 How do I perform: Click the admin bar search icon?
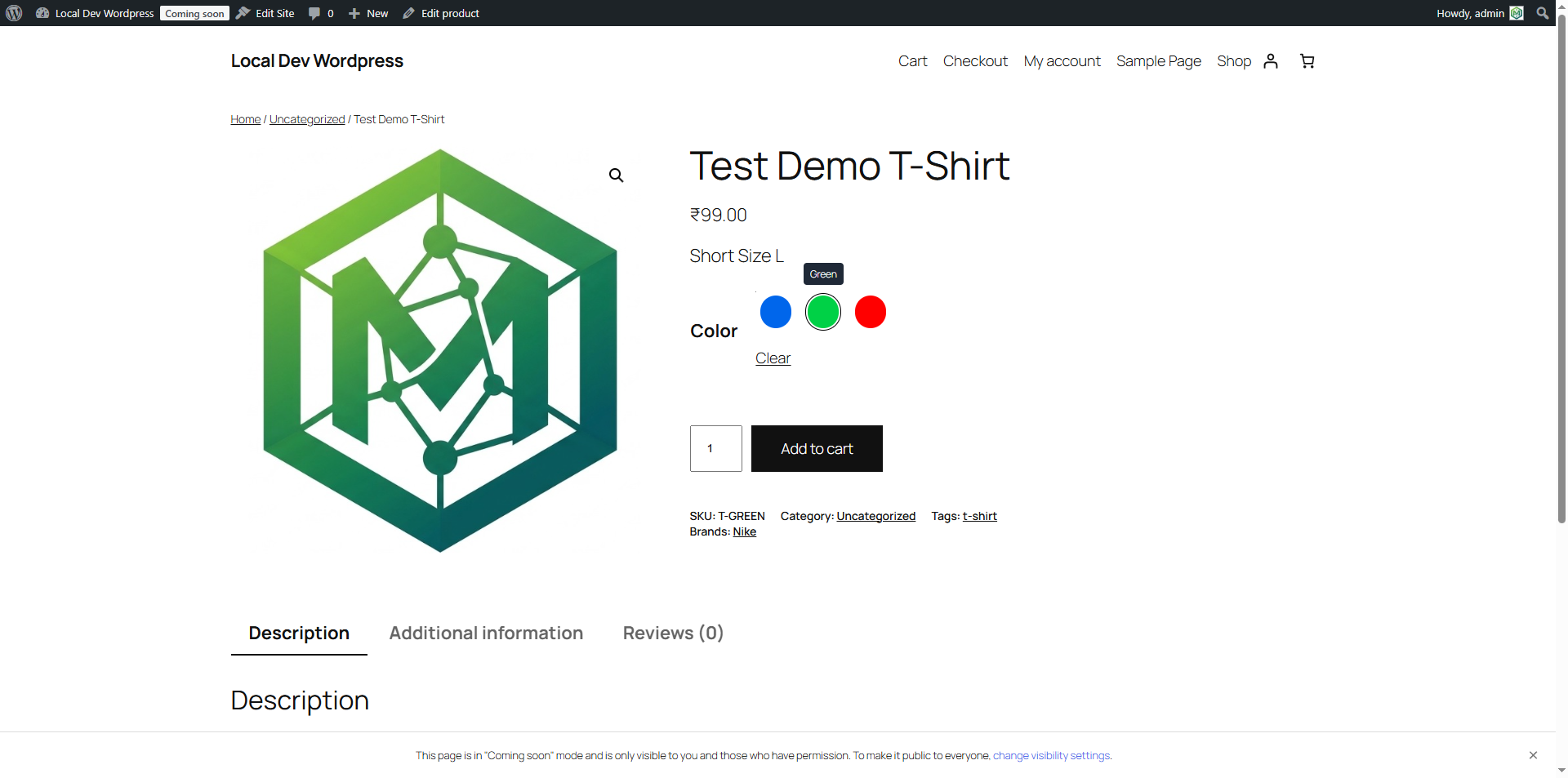click(1542, 13)
